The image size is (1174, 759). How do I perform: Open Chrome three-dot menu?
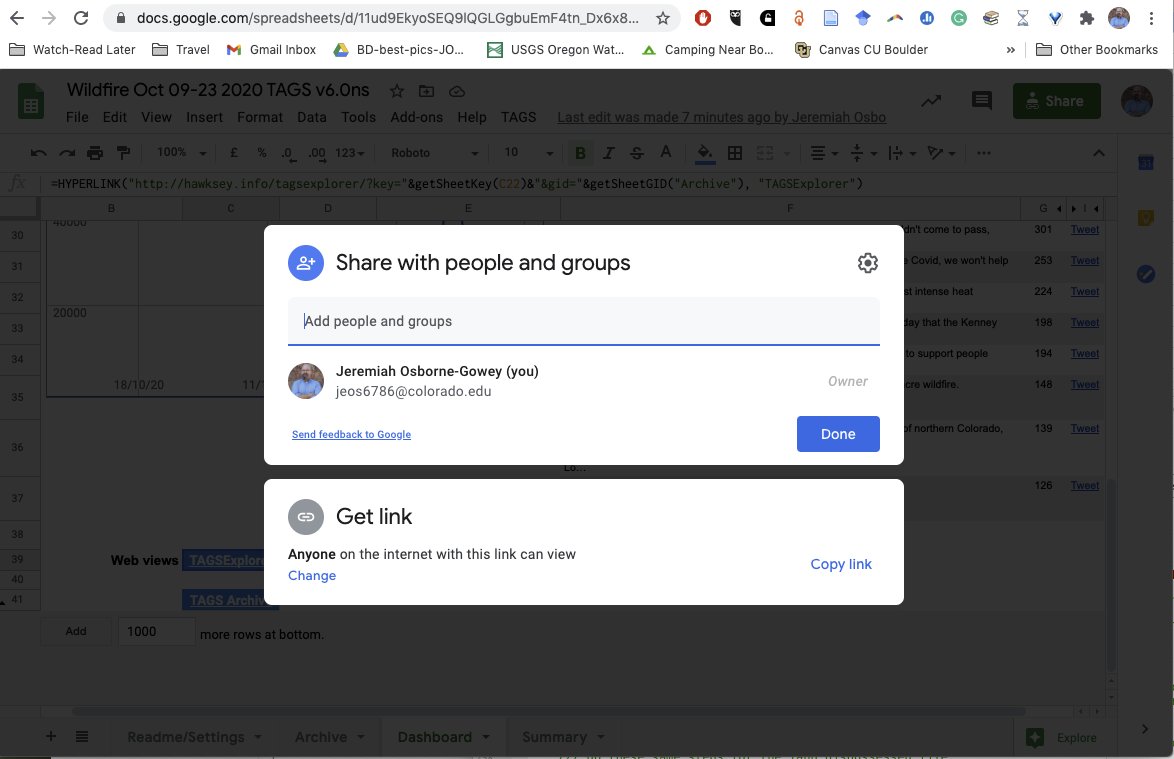(1152, 18)
